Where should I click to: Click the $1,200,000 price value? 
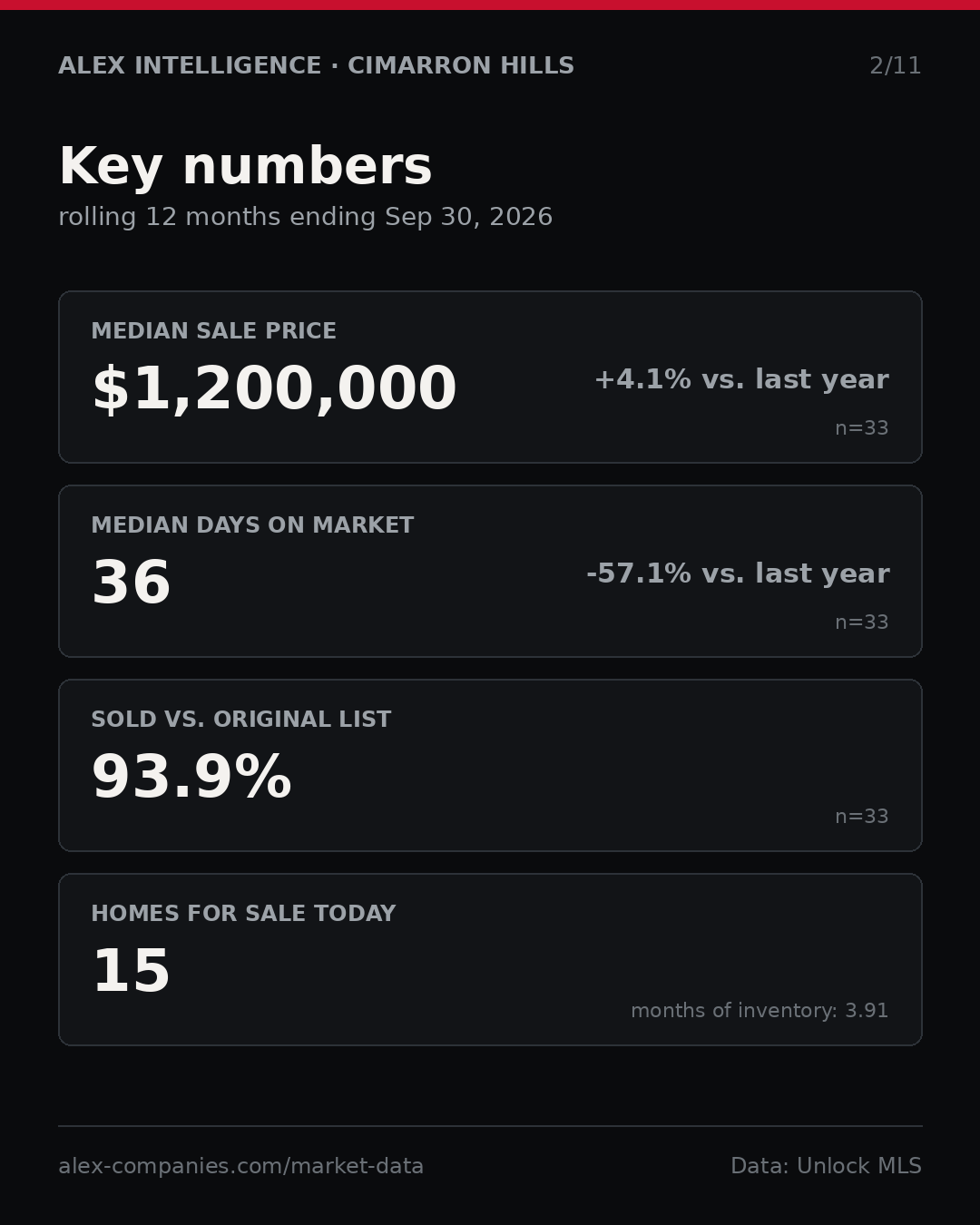pyautogui.click(x=274, y=390)
